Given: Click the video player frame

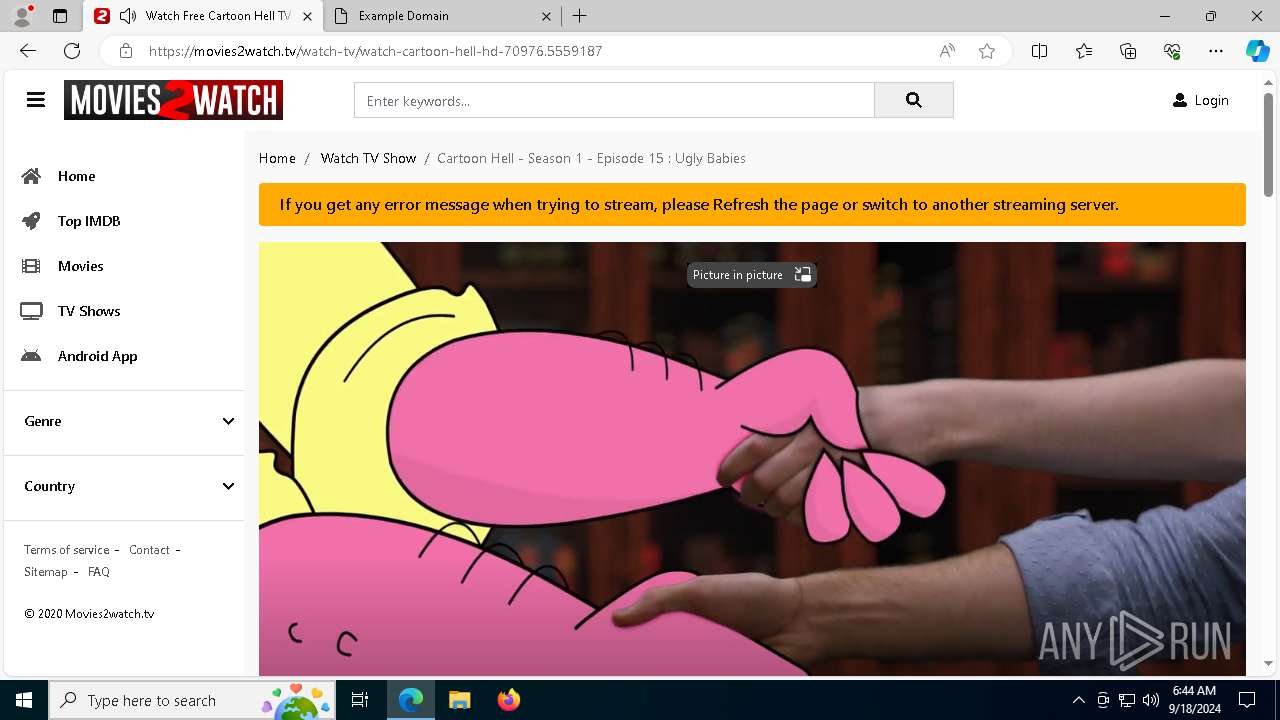Looking at the screenshot, I should (752, 459).
